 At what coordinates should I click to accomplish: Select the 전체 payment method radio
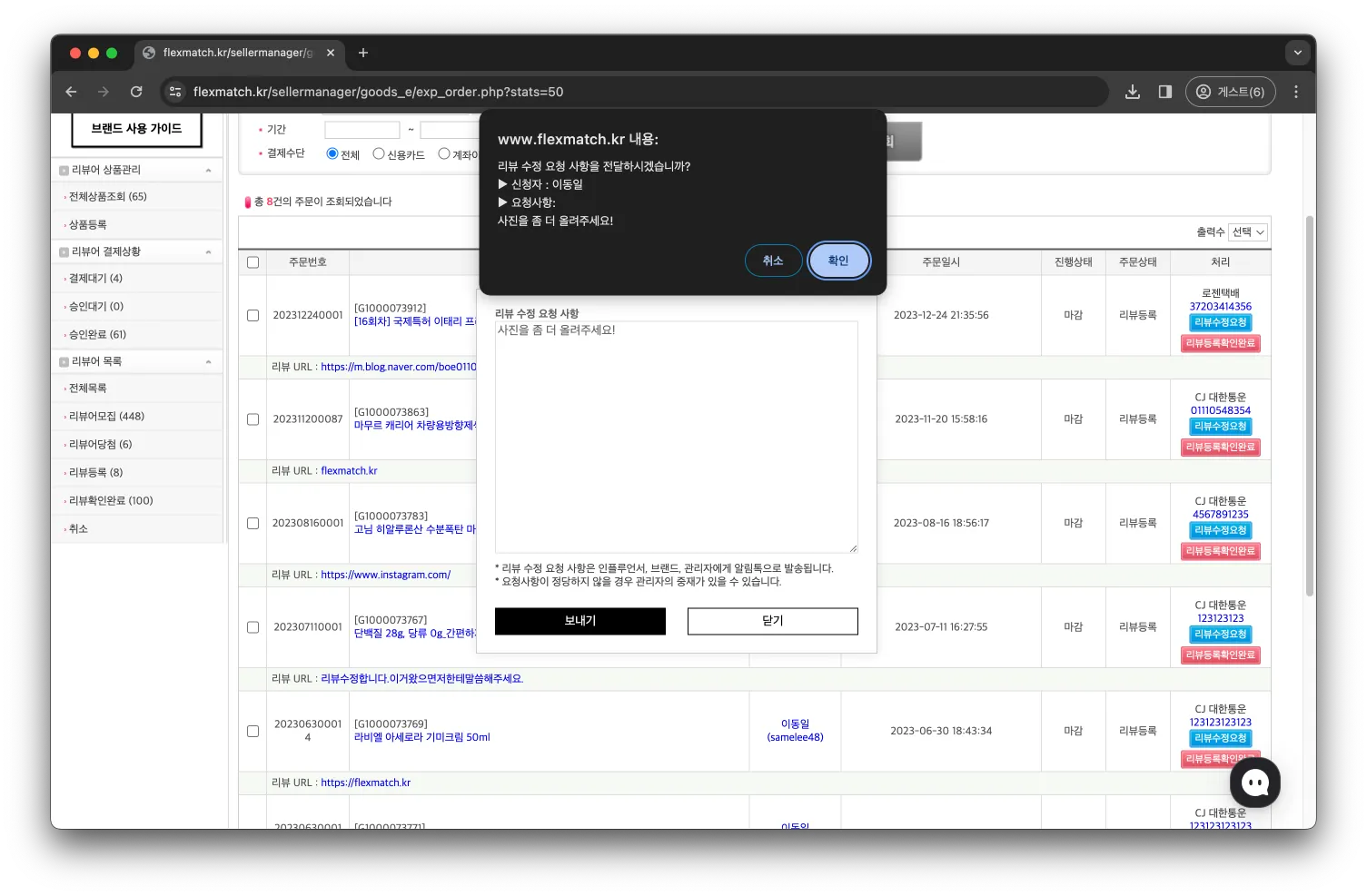[x=332, y=153]
